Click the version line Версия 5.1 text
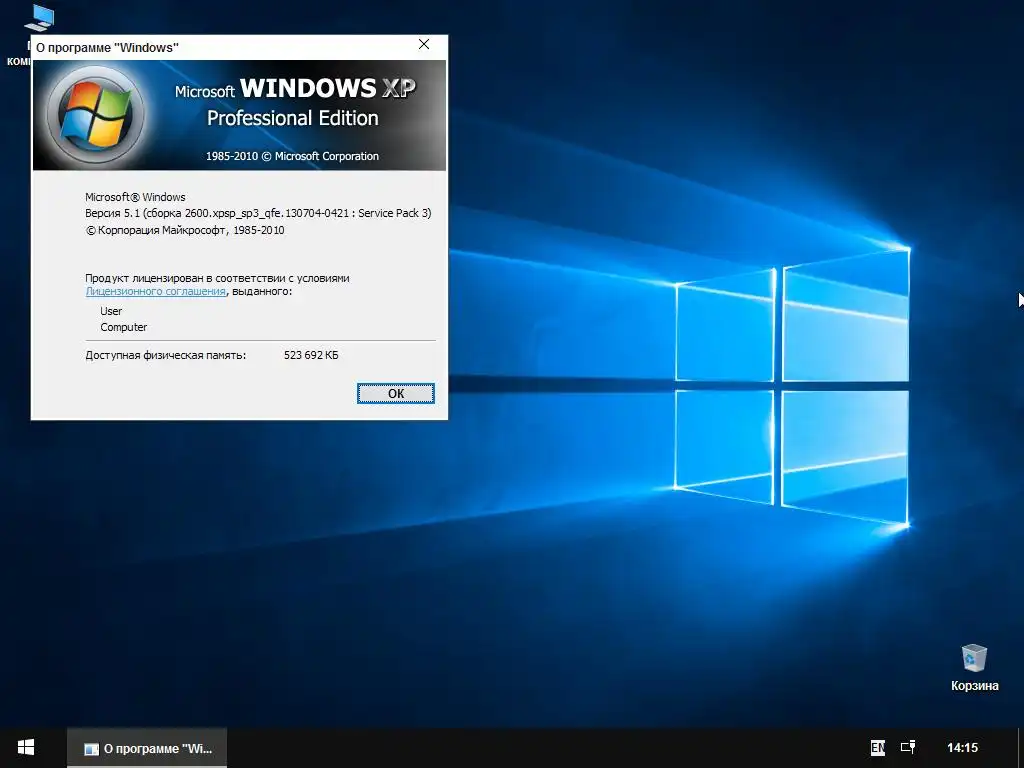 pyautogui.click(x=258, y=213)
